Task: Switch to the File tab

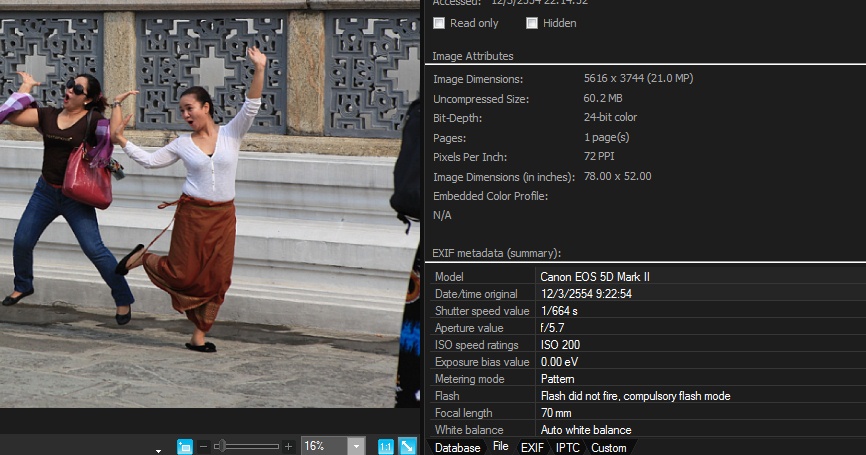Action: pyautogui.click(x=500, y=446)
